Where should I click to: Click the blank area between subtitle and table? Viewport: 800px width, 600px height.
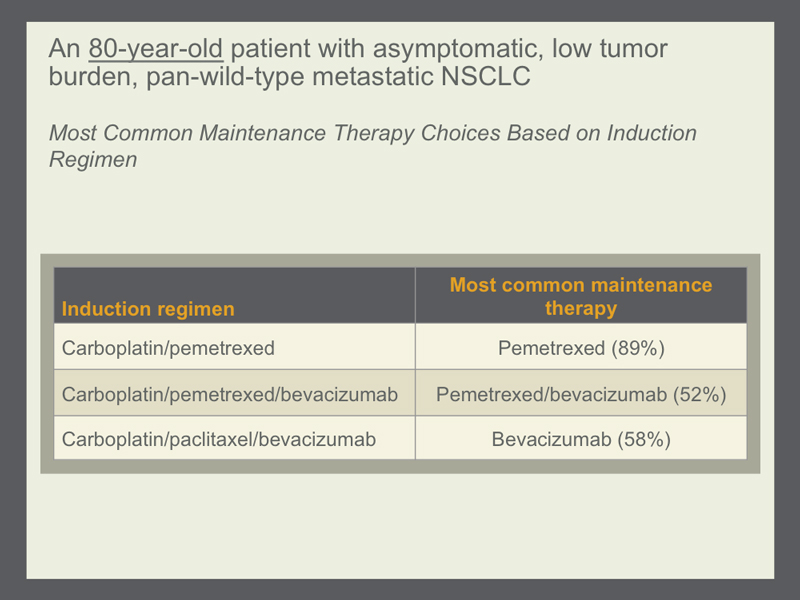pyautogui.click(x=400, y=212)
